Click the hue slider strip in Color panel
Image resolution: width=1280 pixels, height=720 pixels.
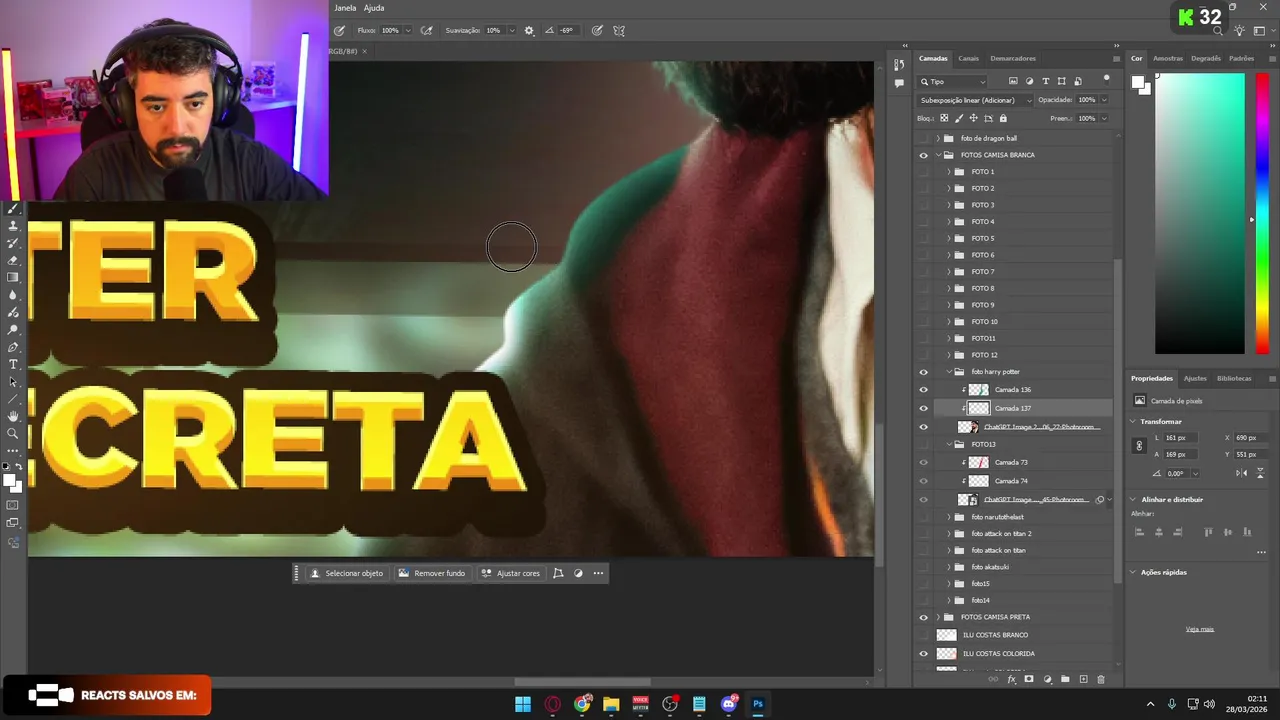pos(1262,214)
